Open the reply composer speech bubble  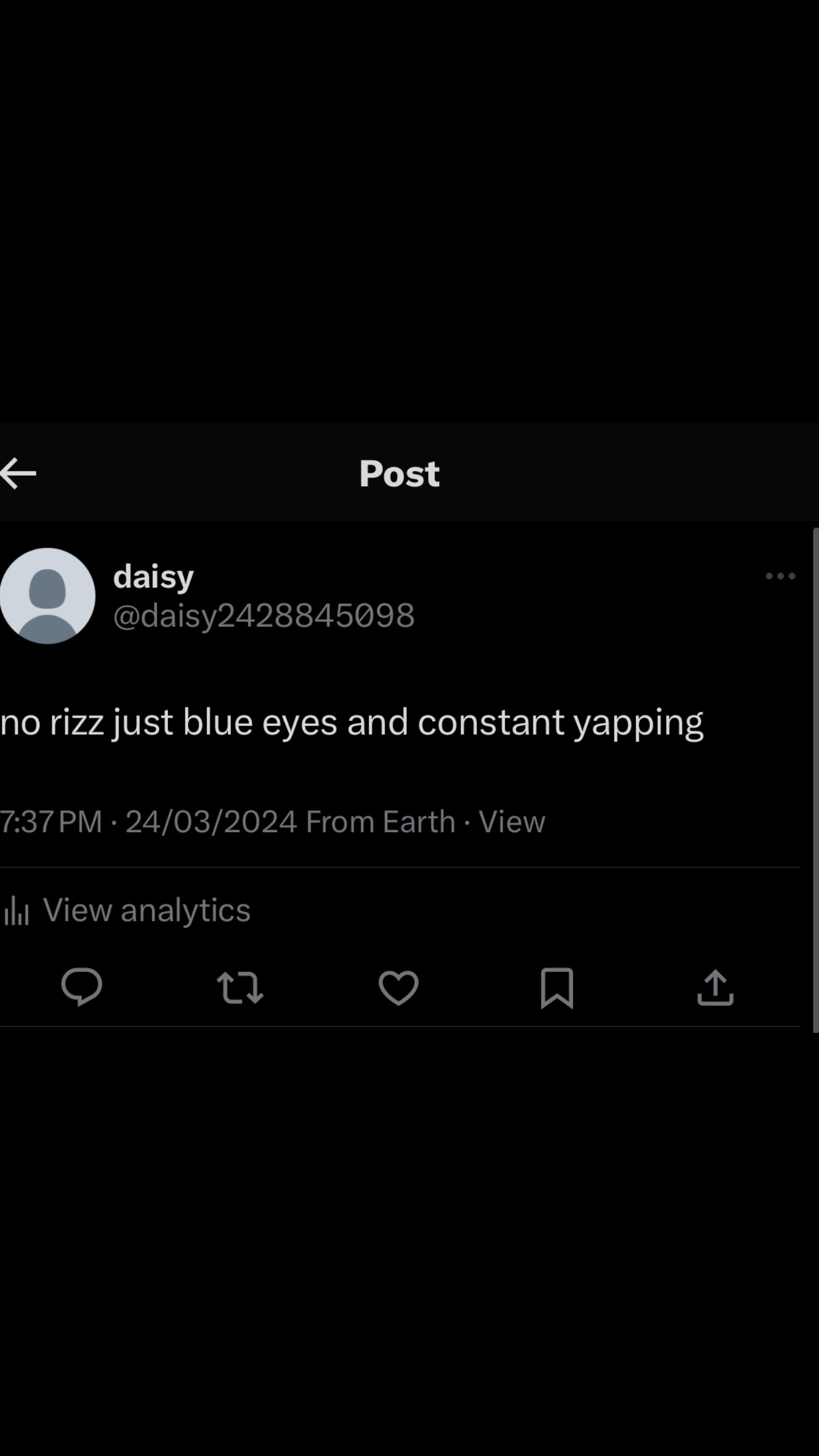pyautogui.click(x=82, y=987)
